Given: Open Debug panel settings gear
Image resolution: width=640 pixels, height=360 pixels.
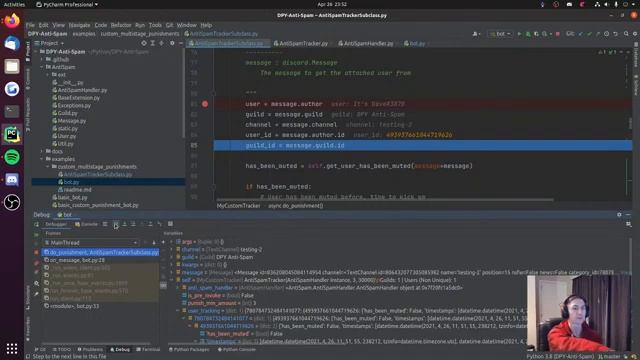Looking at the screenshot, I should [619, 215].
